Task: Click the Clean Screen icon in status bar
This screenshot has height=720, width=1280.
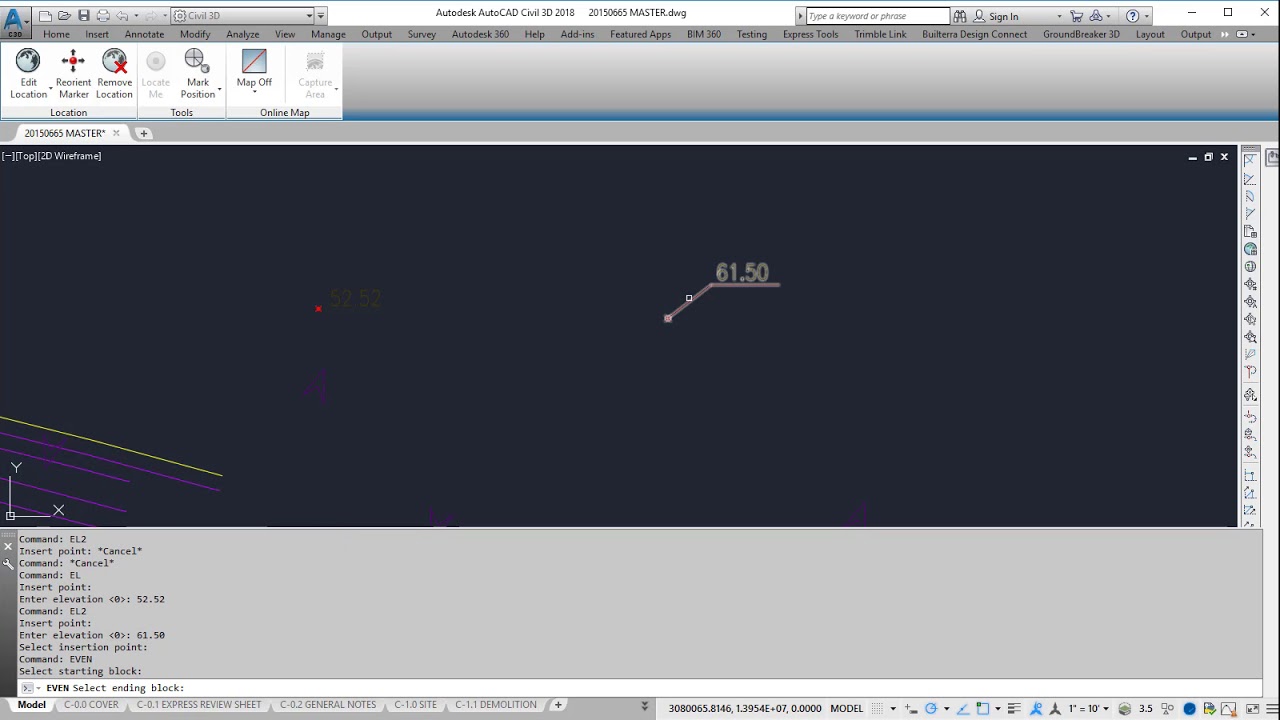Action: 1252,708
